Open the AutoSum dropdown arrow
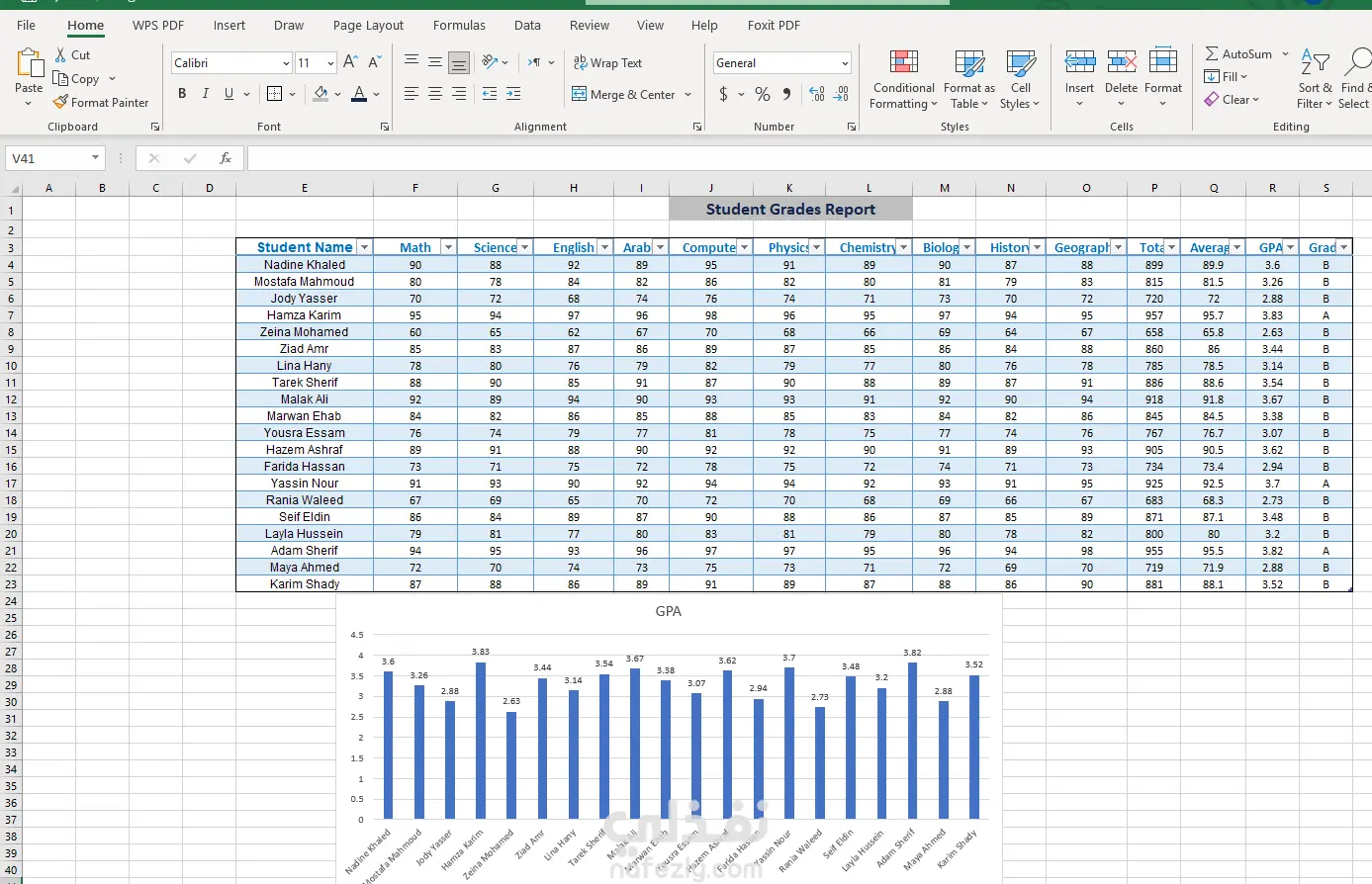The image size is (1372, 884). [1285, 54]
